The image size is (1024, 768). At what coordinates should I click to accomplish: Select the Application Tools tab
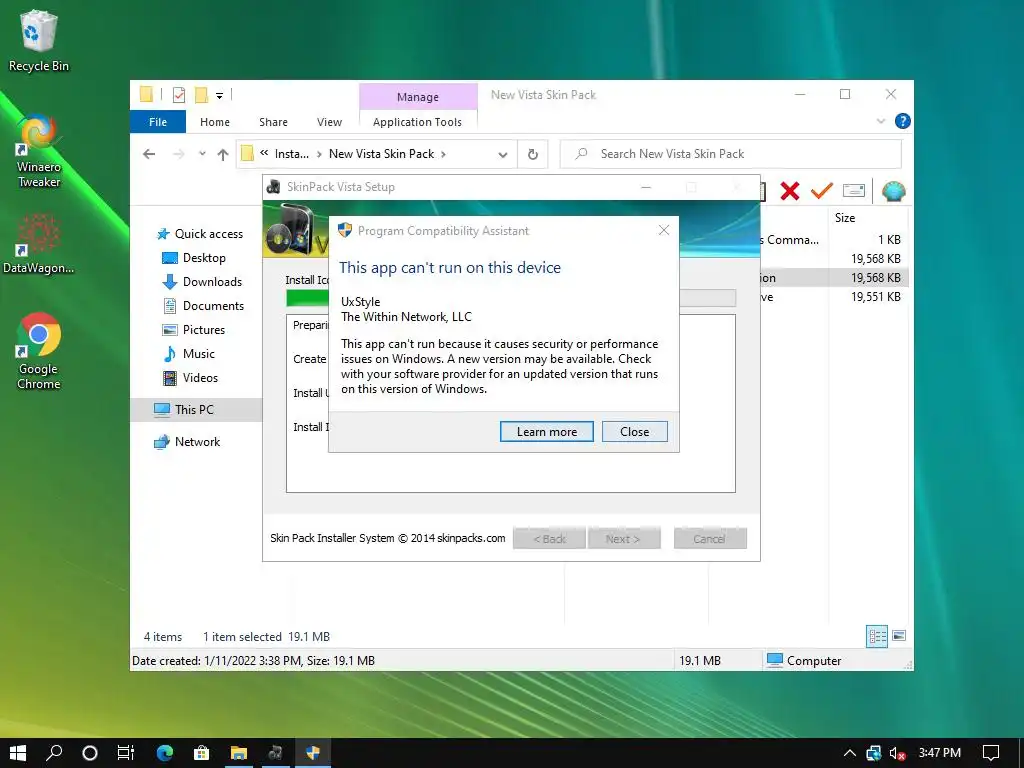click(x=417, y=122)
